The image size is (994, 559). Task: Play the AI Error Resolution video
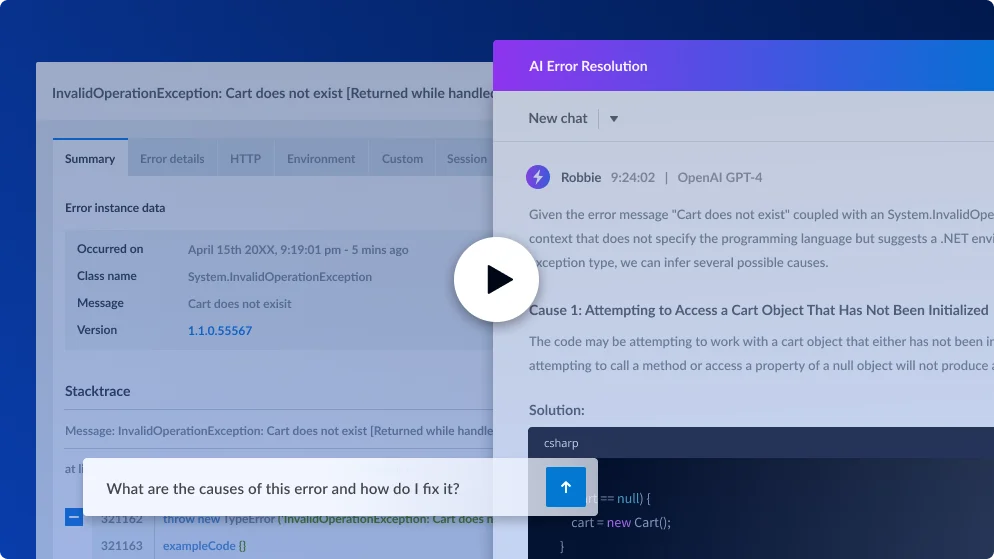[496, 280]
